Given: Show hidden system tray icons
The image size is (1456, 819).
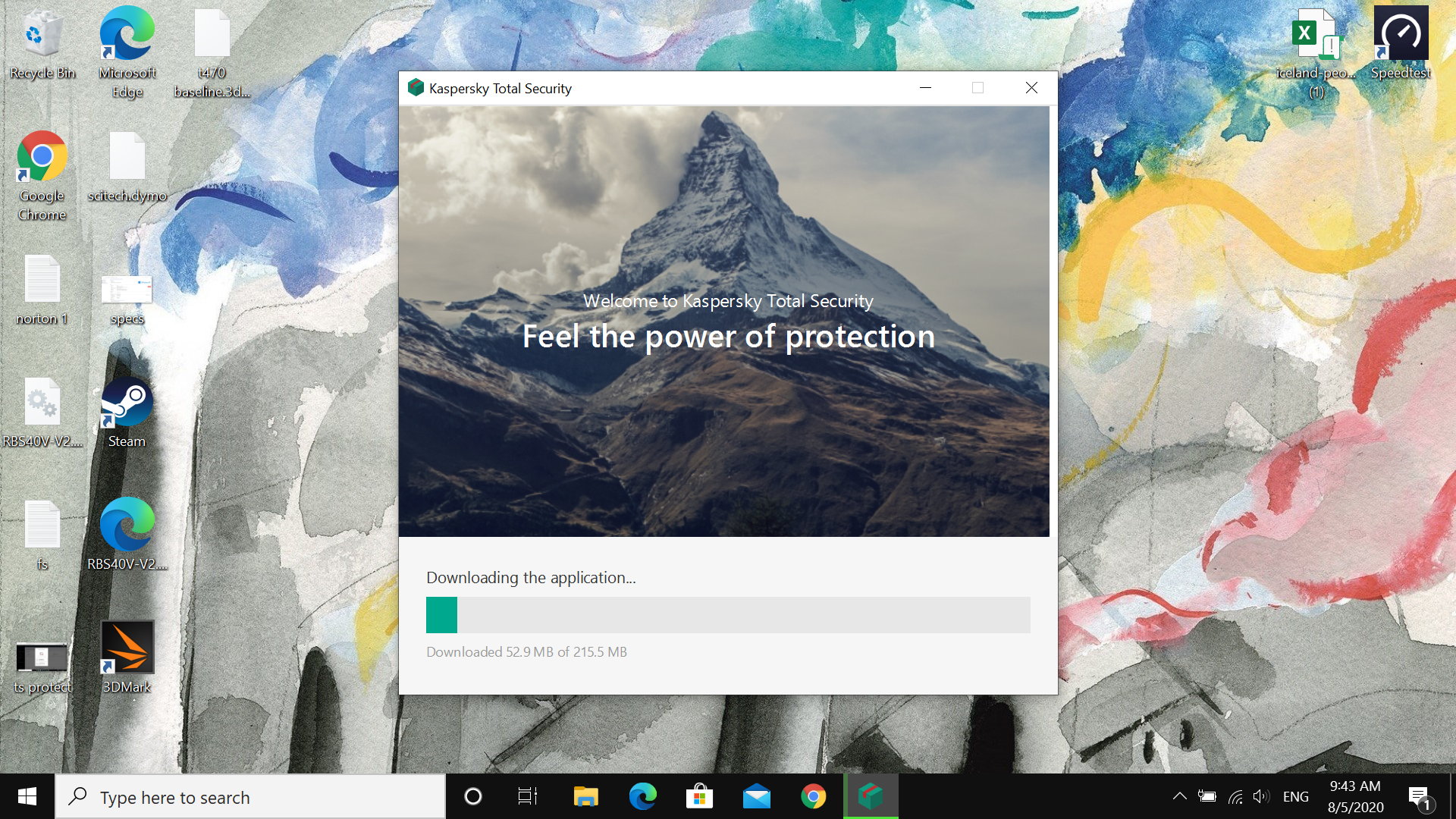Looking at the screenshot, I should [1179, 796].
